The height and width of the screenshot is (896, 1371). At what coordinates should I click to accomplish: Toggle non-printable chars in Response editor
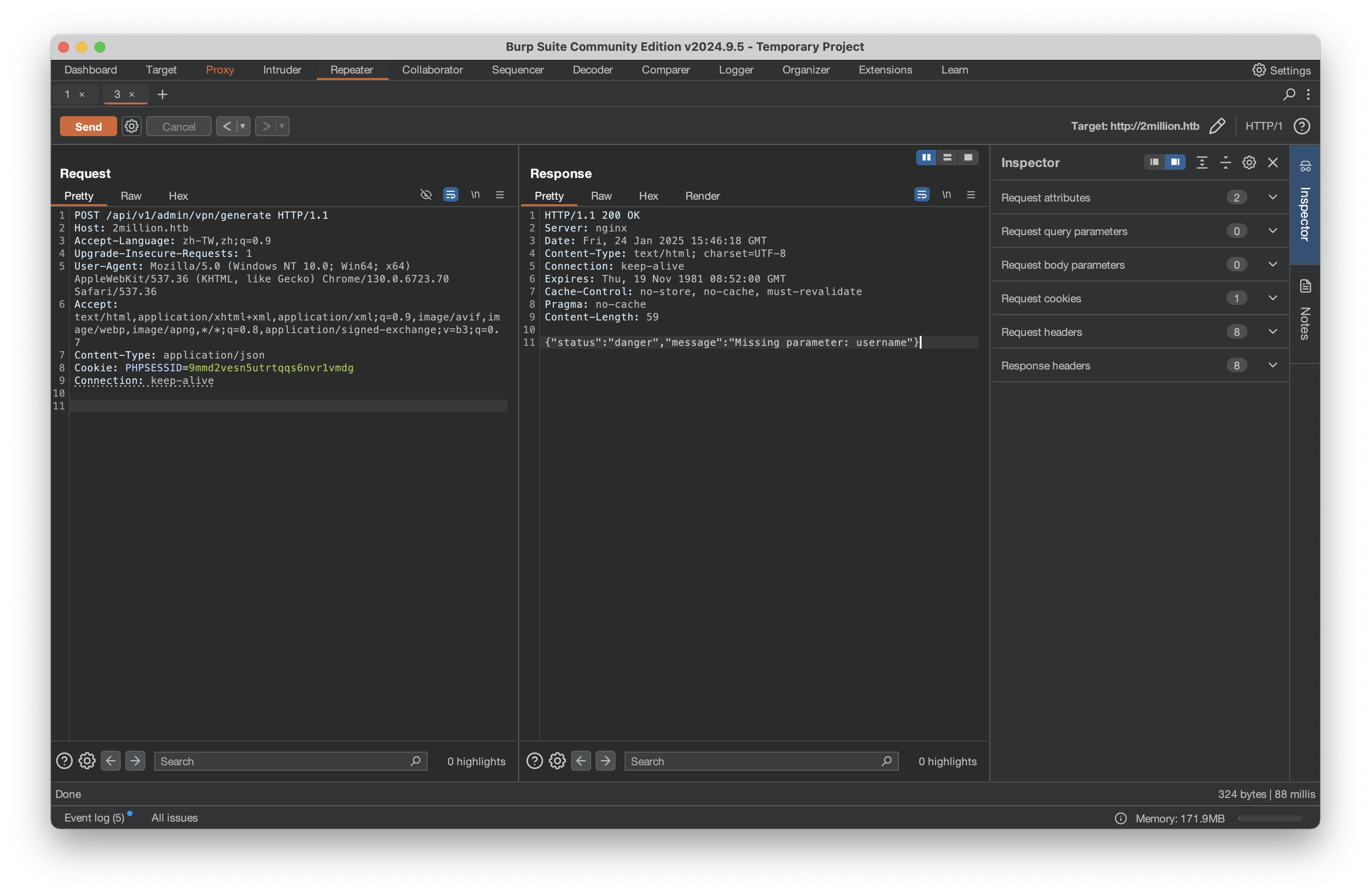(x=946, y=195)
